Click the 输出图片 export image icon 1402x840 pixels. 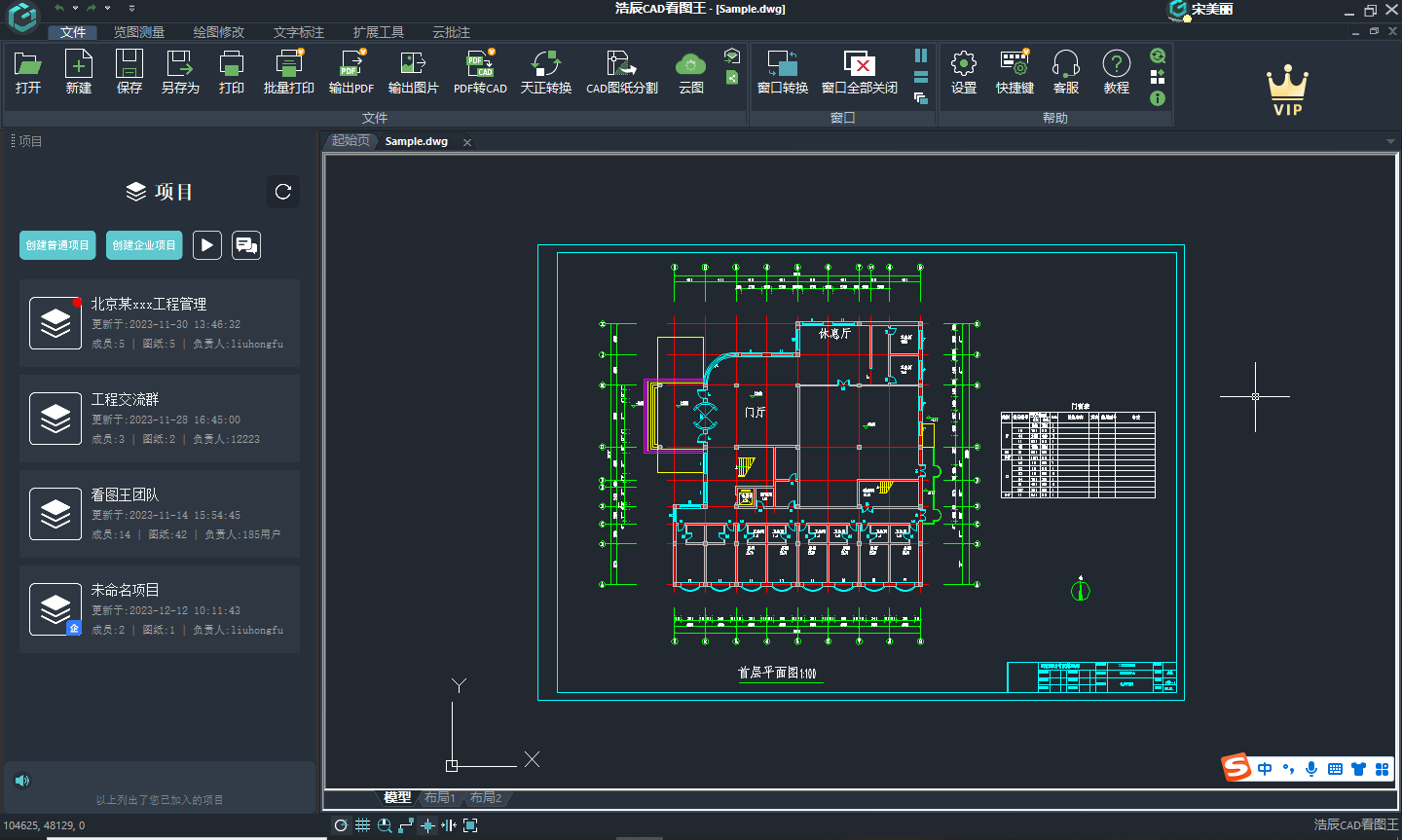click(x=414, y=72)
